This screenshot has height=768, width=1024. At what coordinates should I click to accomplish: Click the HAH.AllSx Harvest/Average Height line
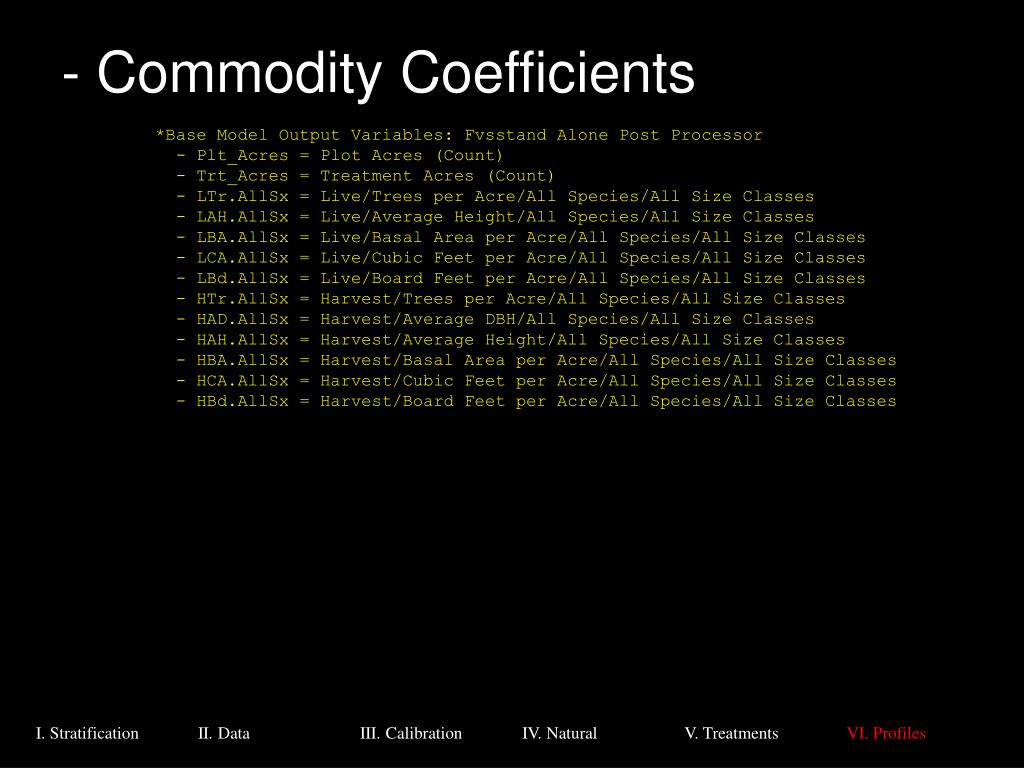coord(510,340)
